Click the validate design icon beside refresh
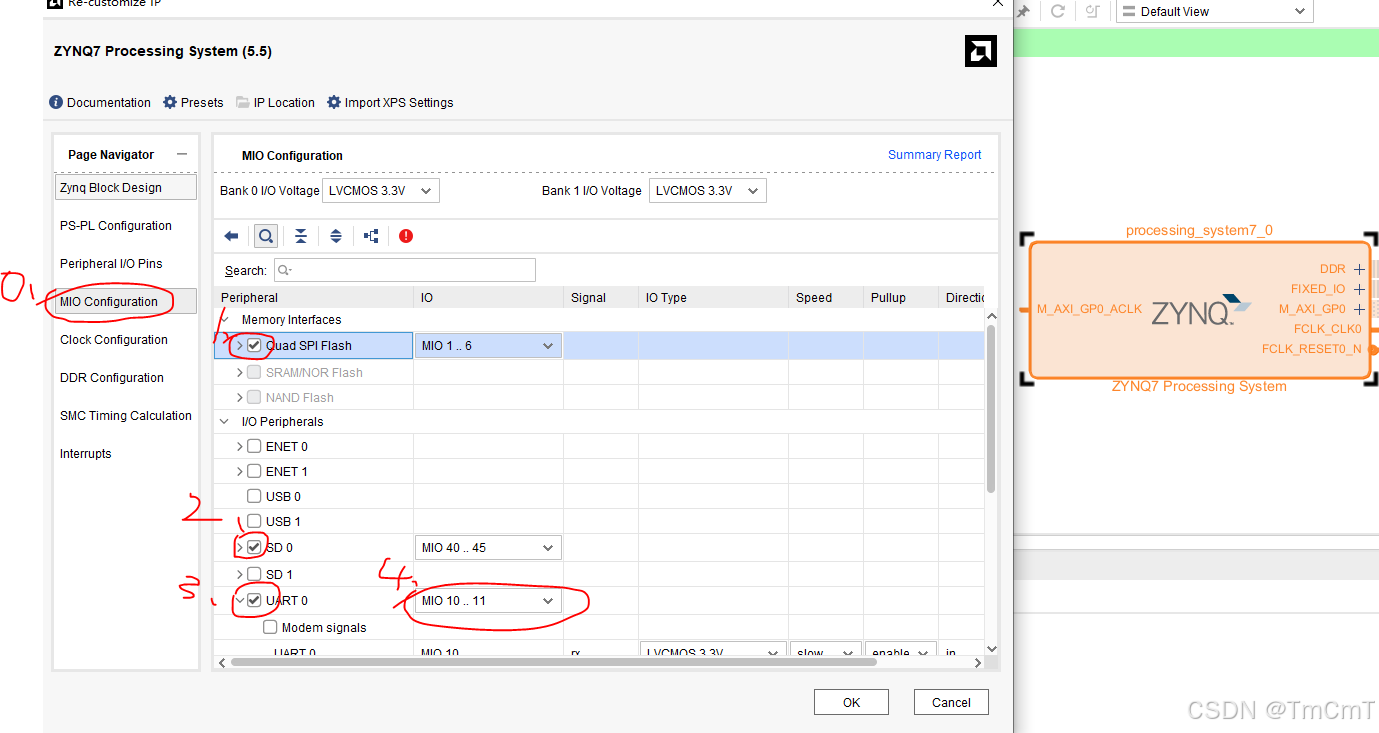 point(1092,12)
